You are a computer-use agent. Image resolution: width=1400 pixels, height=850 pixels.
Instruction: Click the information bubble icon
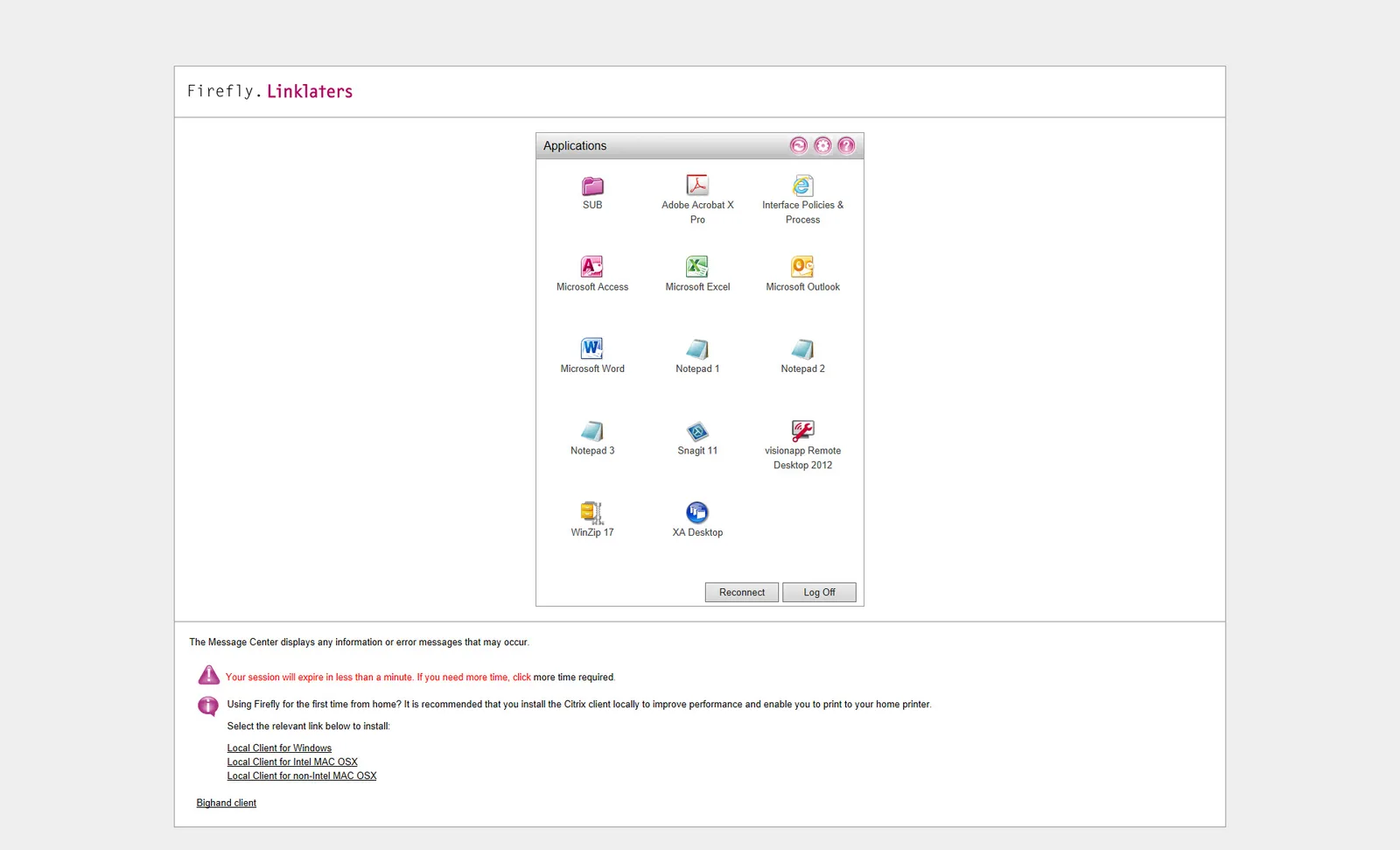(208, 706)
